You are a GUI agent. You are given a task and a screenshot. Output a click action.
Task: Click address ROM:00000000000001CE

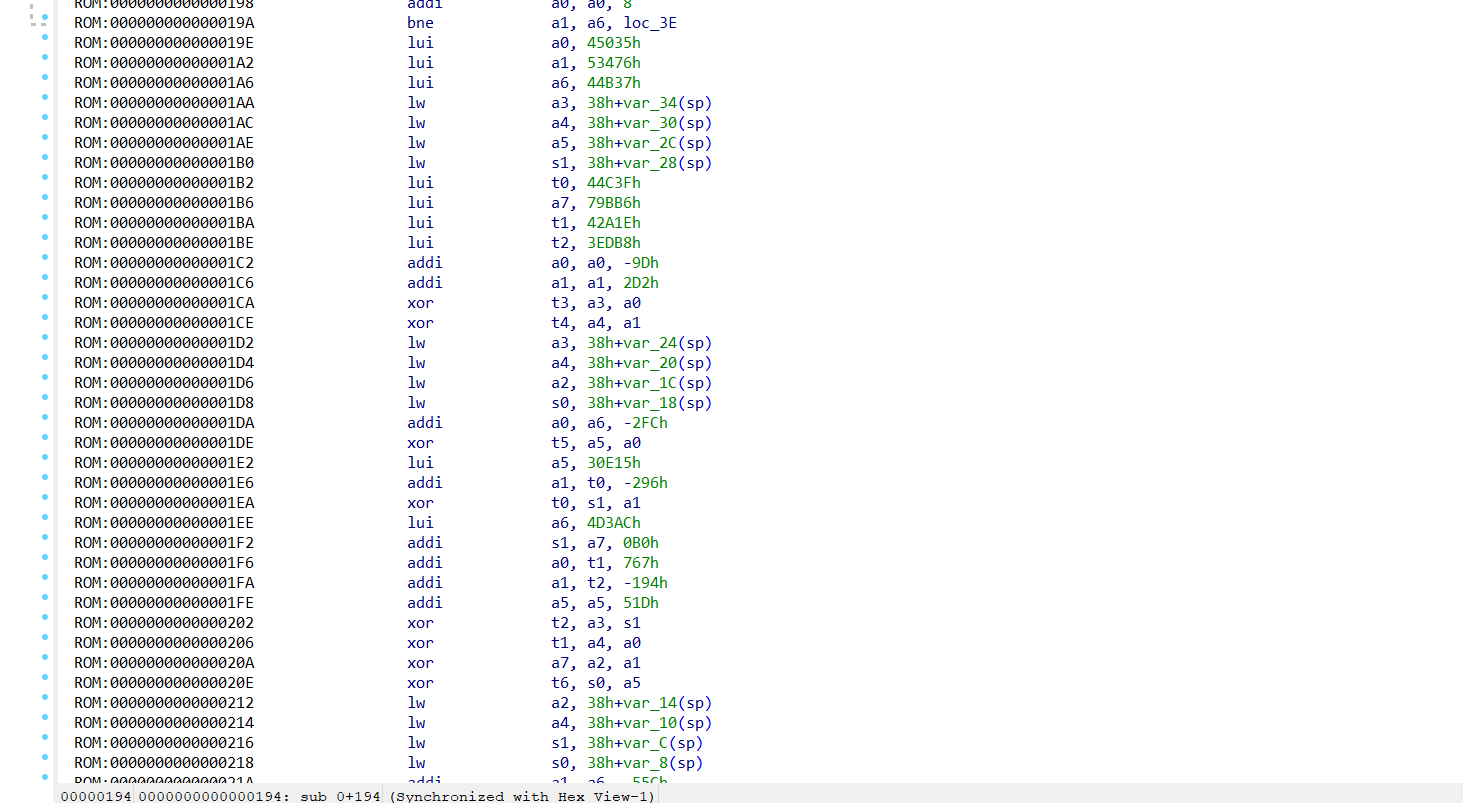(x=164, y=323)
